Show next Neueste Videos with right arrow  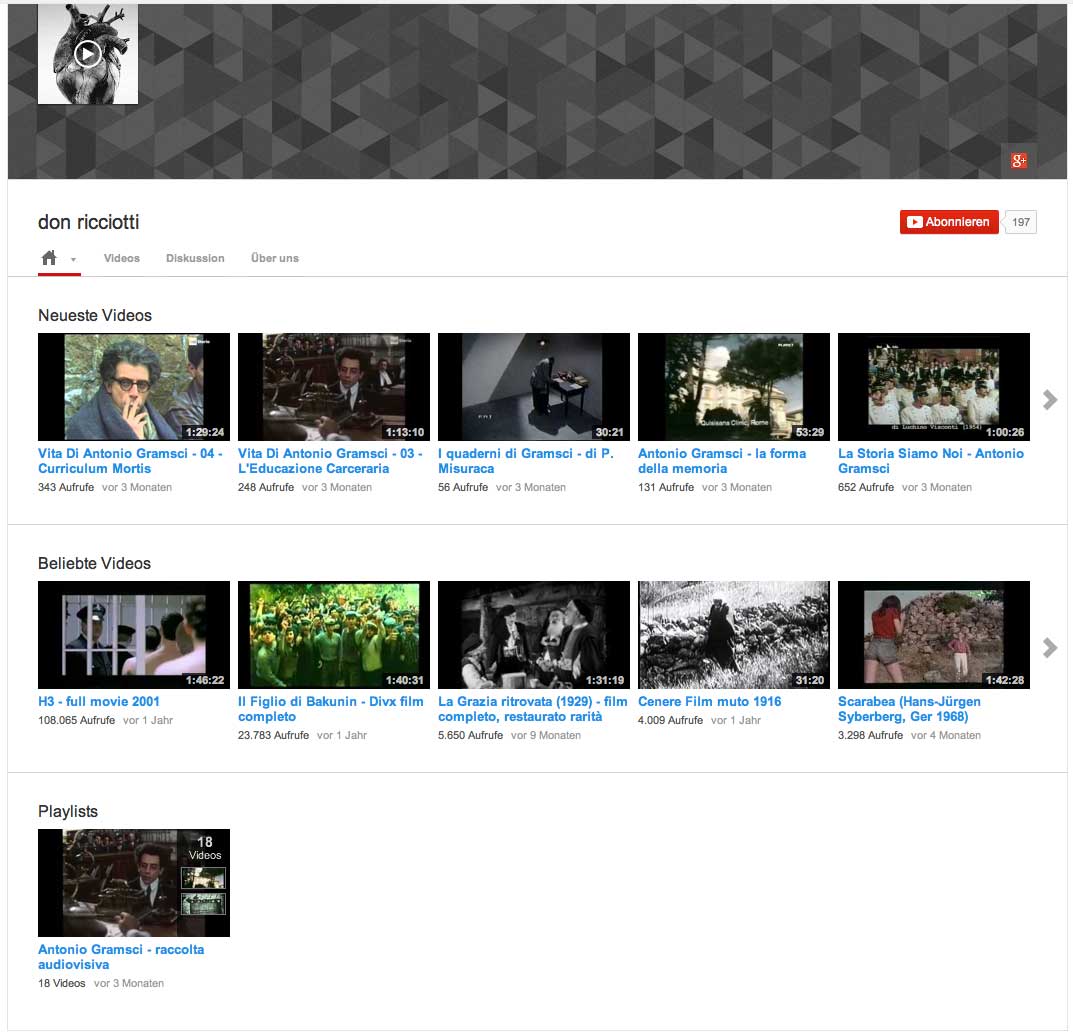1049,399
